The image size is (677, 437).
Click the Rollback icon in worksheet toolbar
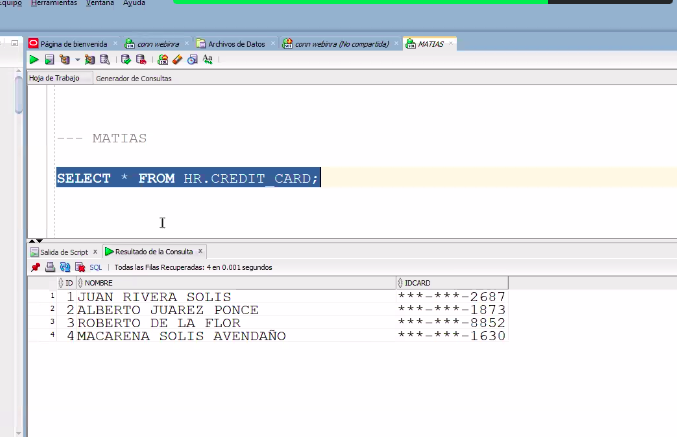point(140,60)
